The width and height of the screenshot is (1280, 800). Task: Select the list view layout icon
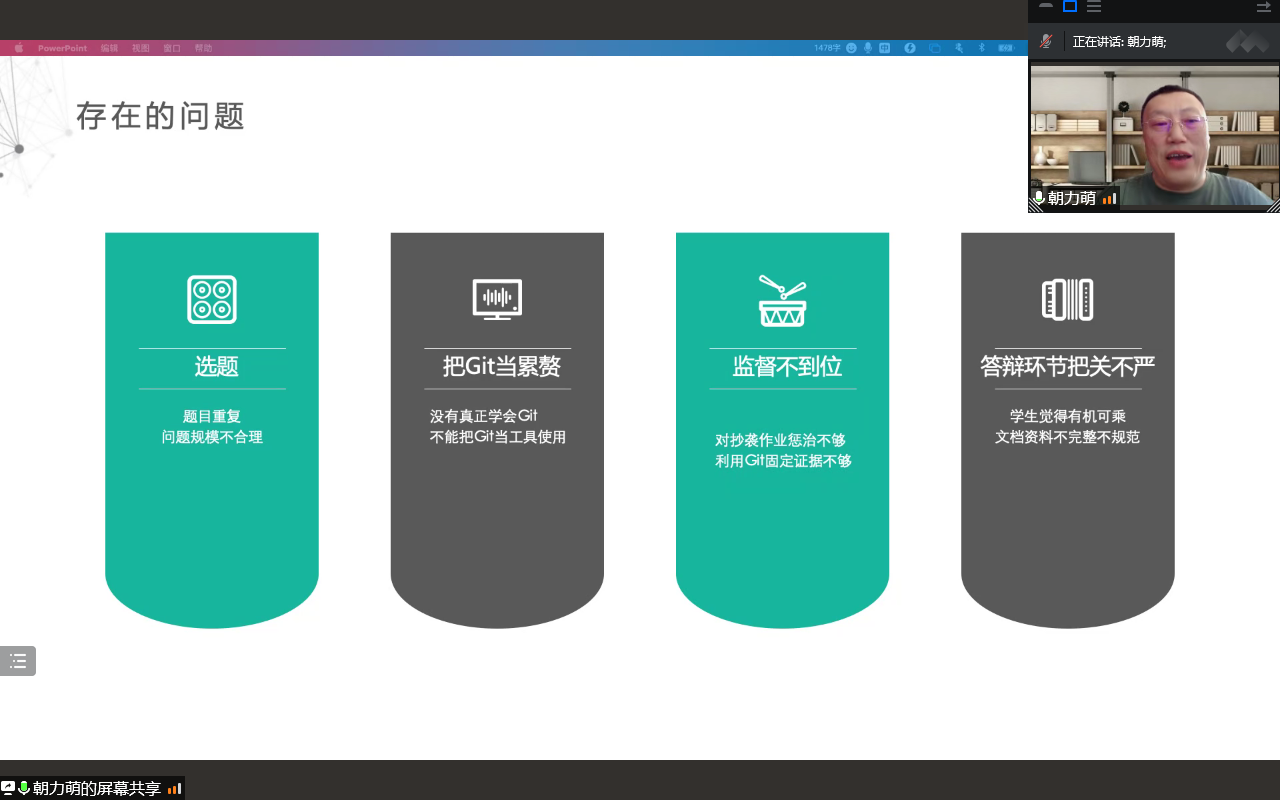(1094, 6)
